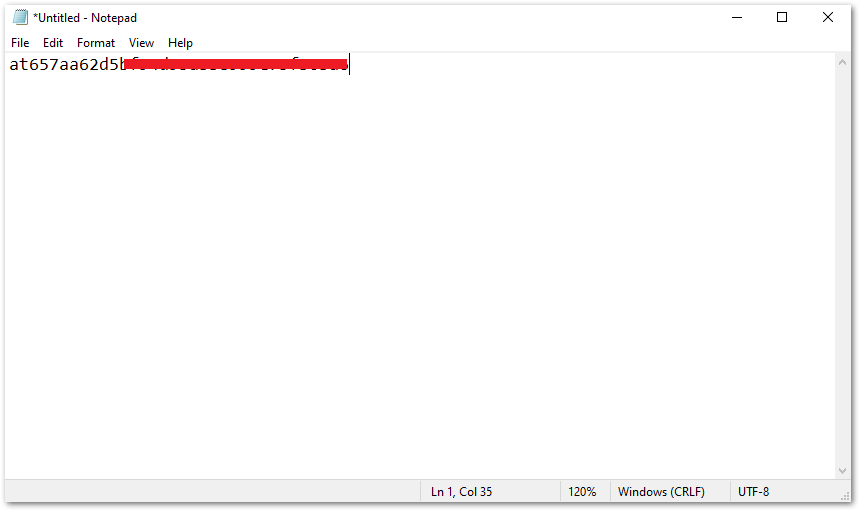Viewport: 860px width, 511px height.
Task: Click the resize grip in the status bar corner
Action: 845,496
